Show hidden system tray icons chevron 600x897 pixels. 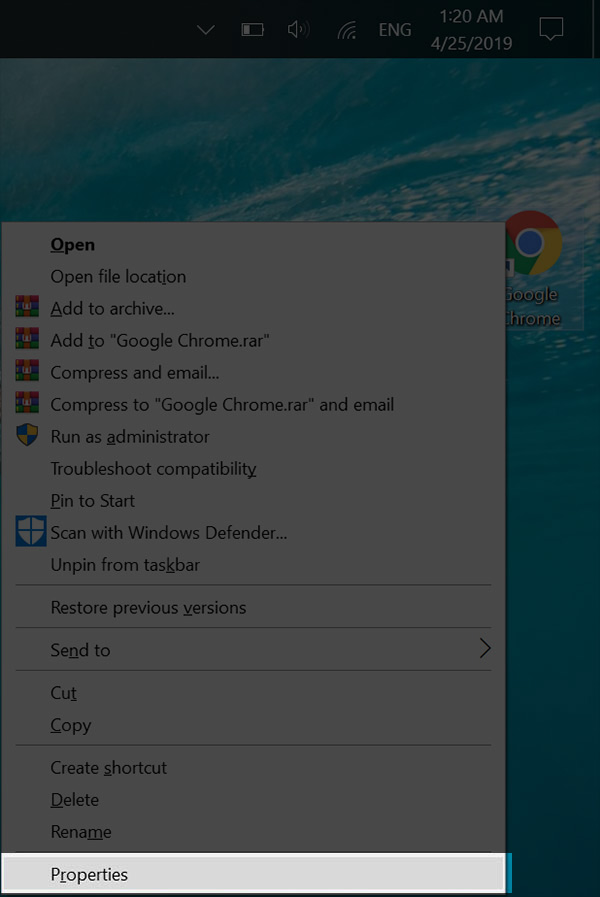coord(205,29)
